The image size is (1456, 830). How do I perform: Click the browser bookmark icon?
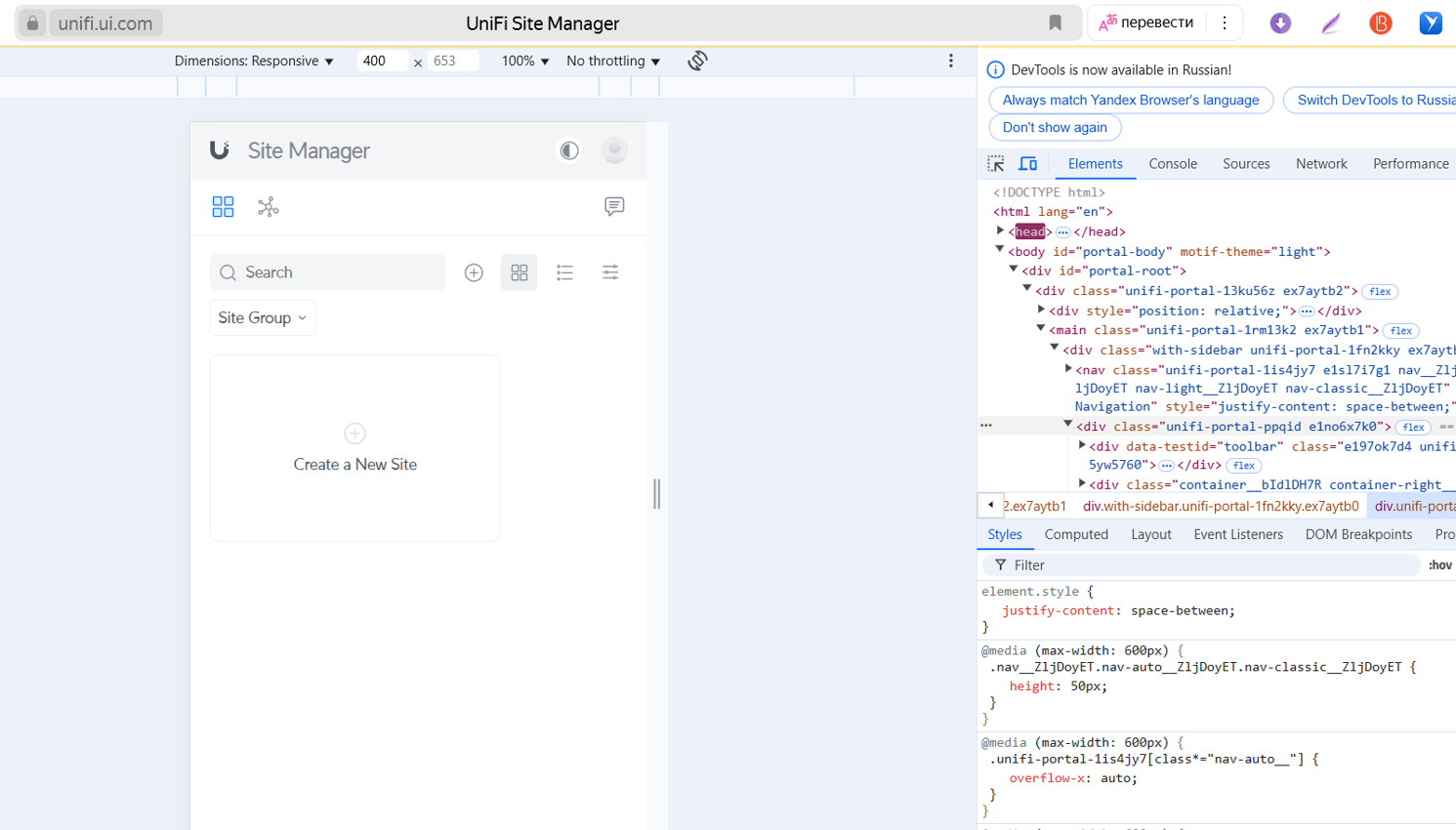[x=1056, y=22]
